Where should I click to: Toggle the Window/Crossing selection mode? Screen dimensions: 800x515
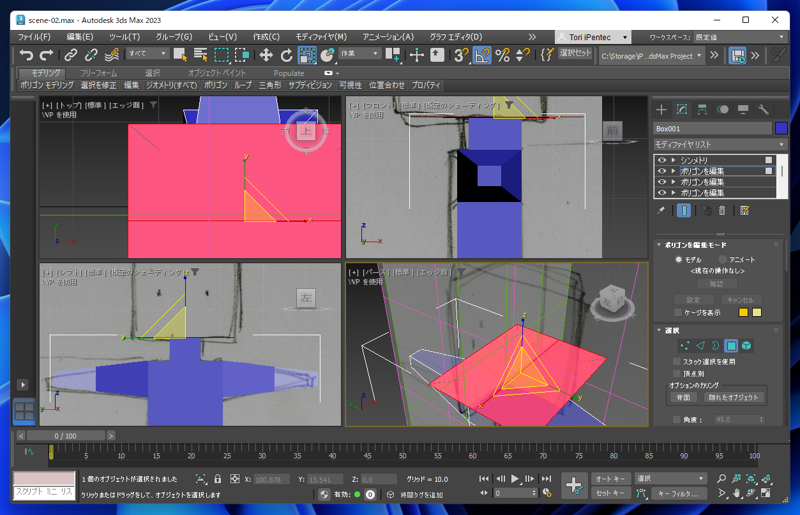242,55
